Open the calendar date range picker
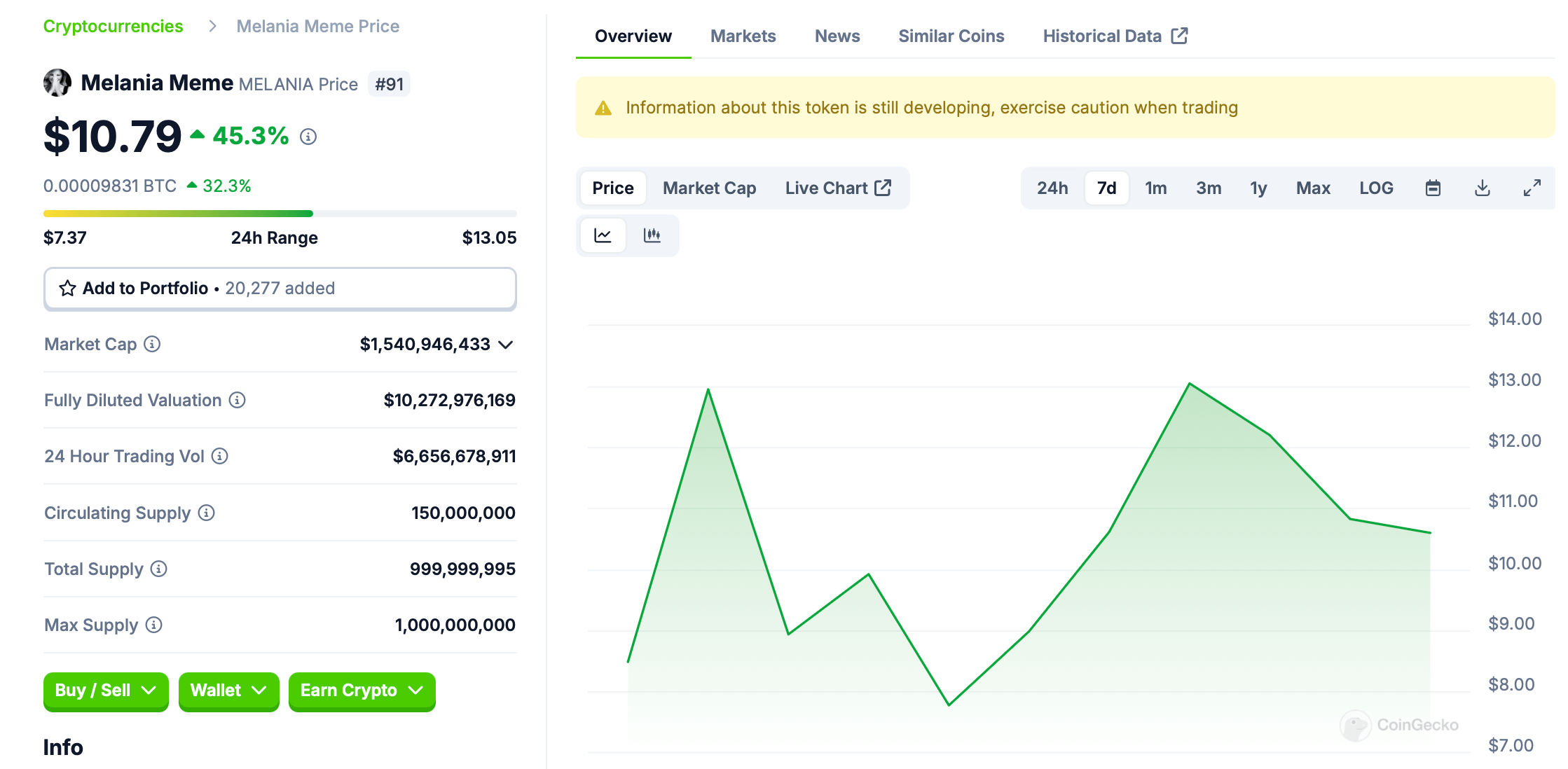The height and width of the screenshot is (769, 1568). tap(1433, 188)
